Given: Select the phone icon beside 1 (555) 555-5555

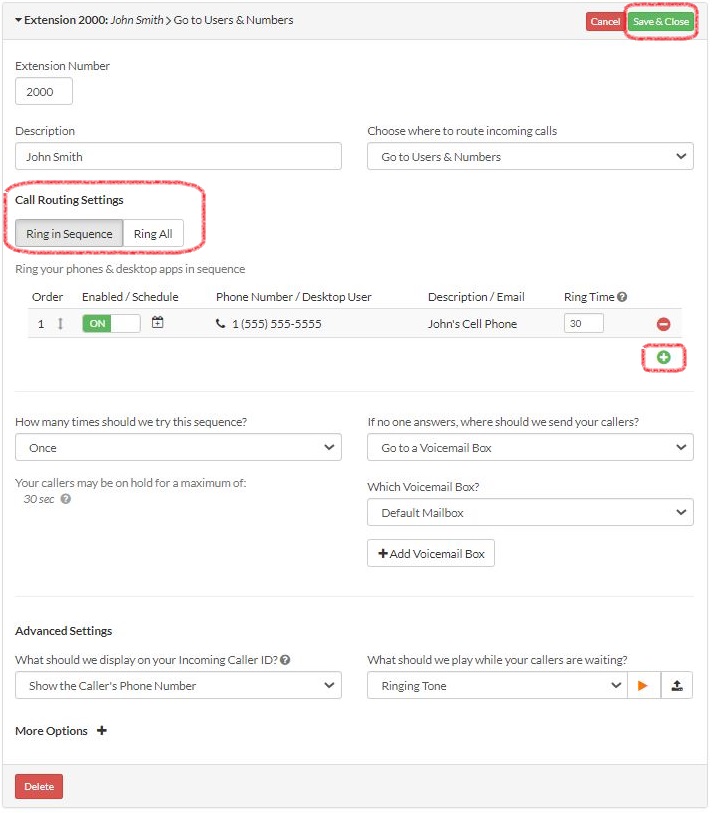Looking at the screenshot, I should pos(220,323).
